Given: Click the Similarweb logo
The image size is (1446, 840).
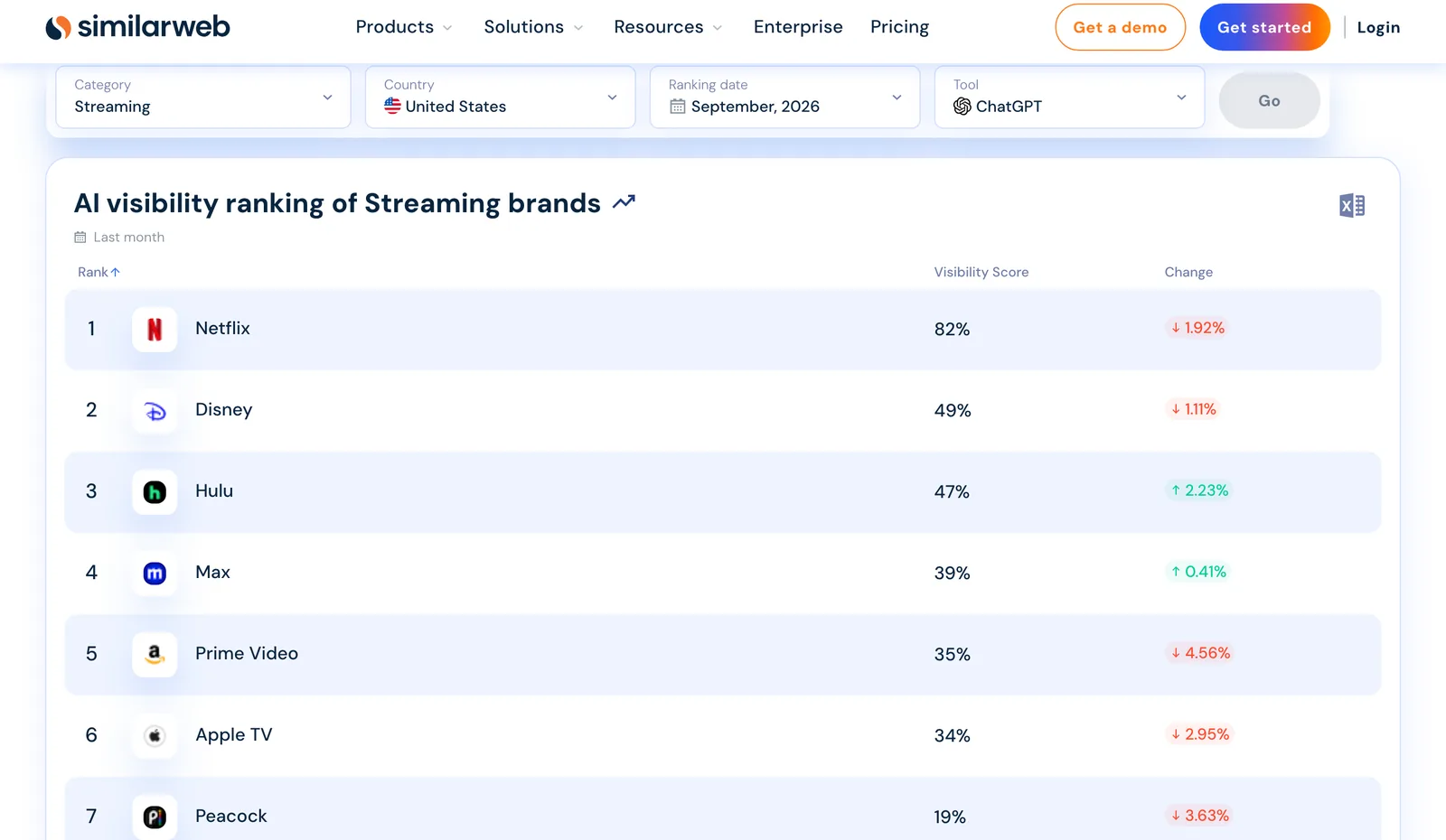Looking at the screenshot, I should click(x=137, y=27).
